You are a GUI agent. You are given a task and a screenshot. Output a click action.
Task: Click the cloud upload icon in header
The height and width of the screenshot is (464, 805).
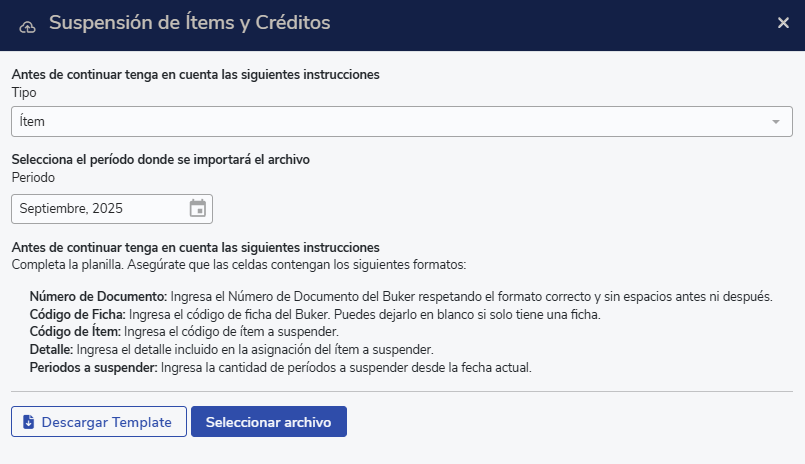tap(28, 24)
